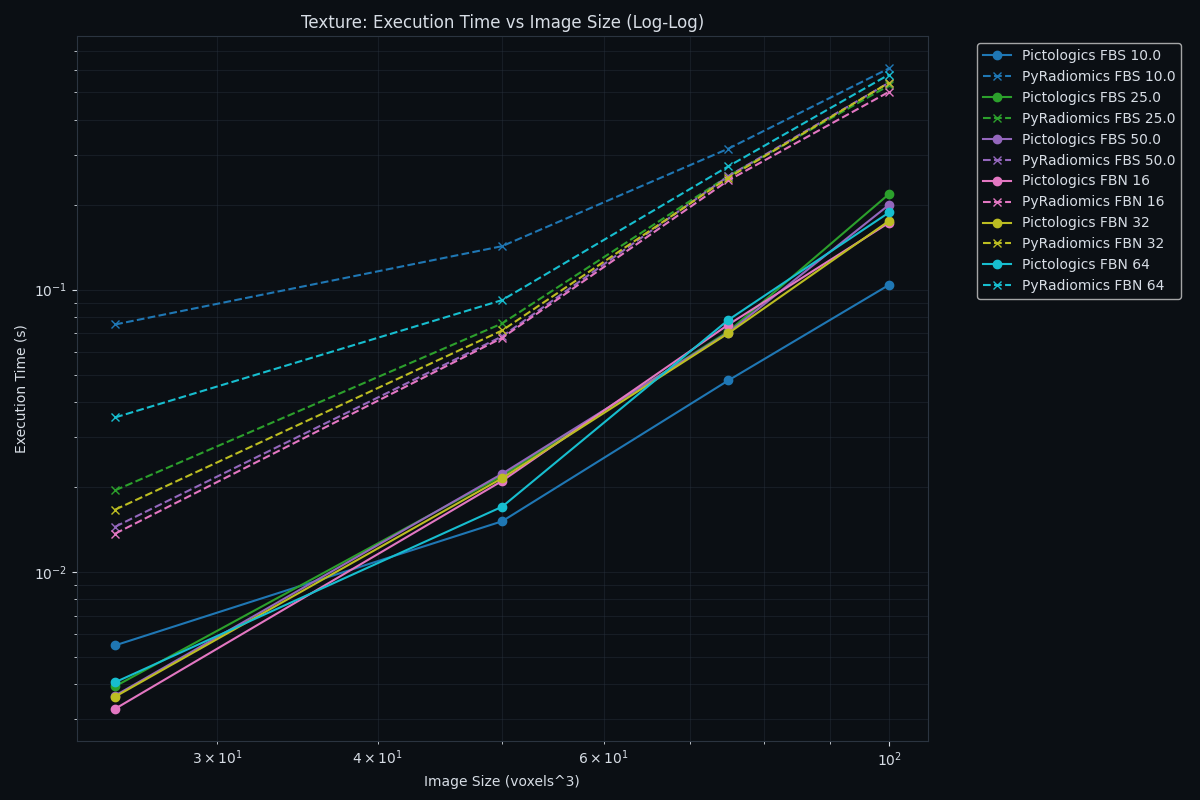
Task: Click the 10^2 tick label on x-axis
Action: click(x=889, y=760)
